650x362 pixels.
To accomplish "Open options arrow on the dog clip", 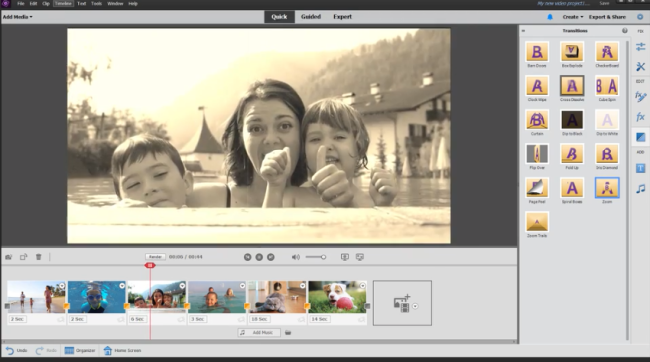I will tap(362, 286).
